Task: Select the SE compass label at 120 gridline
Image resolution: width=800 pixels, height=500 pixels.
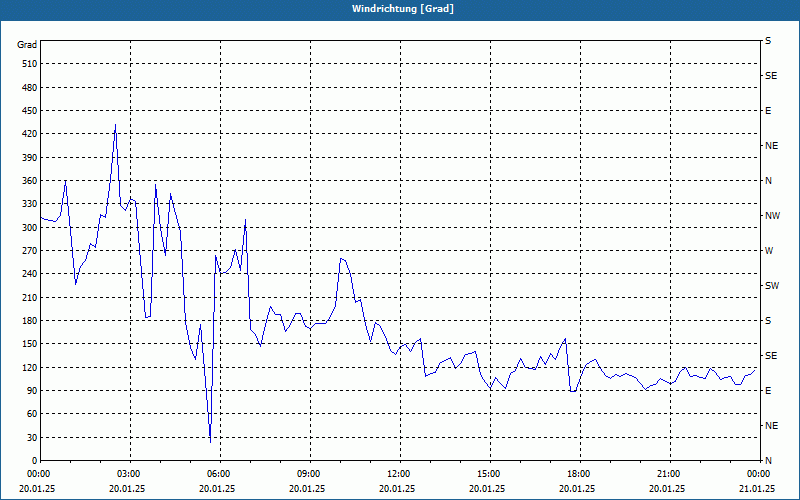Action: coord(771,356)
